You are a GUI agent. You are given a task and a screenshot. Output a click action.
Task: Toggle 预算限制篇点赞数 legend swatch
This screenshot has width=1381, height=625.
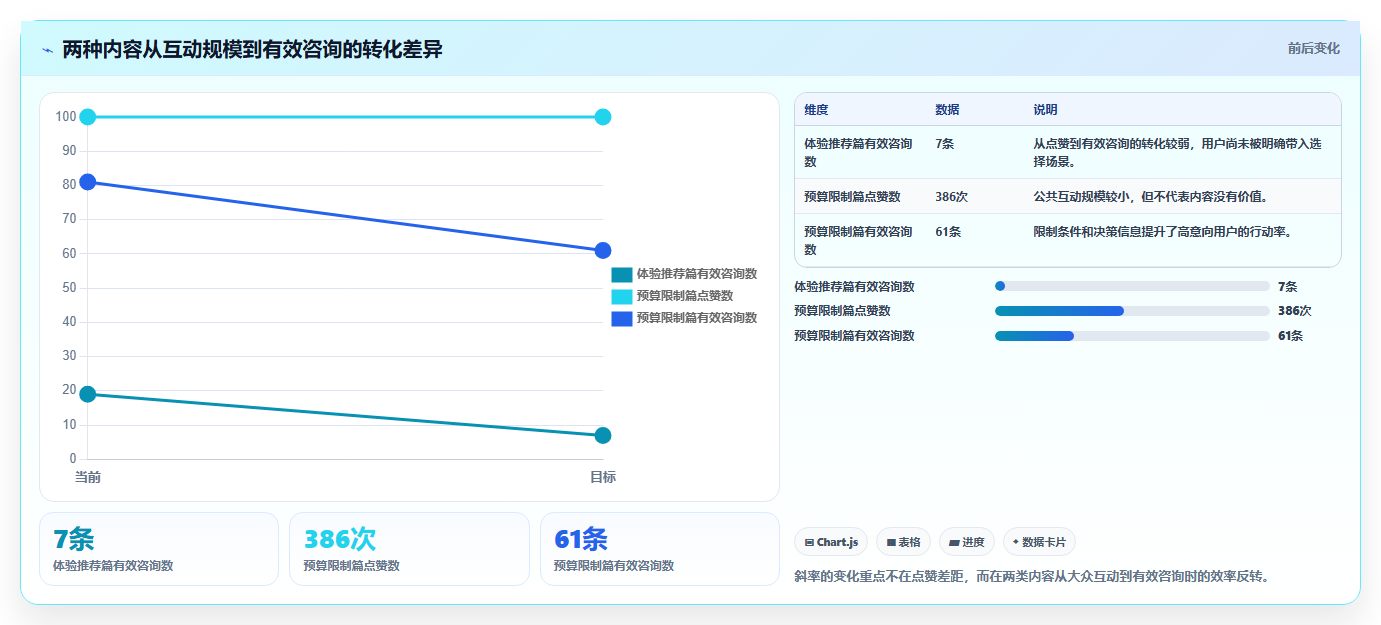622,296
